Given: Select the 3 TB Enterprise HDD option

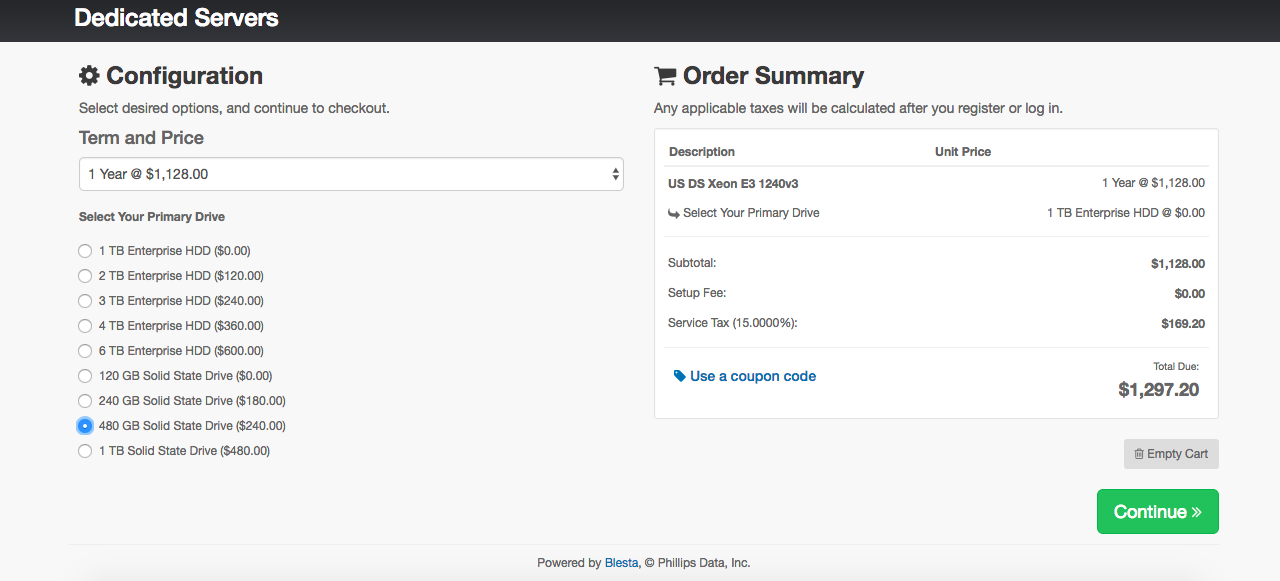Looking at the screenshot, I should click(x=85, y=301).
